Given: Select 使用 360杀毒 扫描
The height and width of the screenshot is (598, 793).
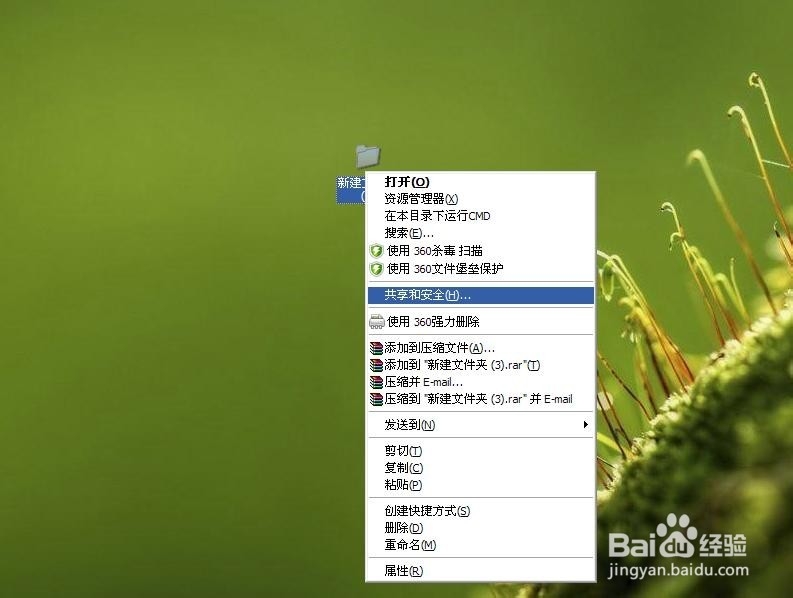Looking at the screenshot, I should point(480,251).
